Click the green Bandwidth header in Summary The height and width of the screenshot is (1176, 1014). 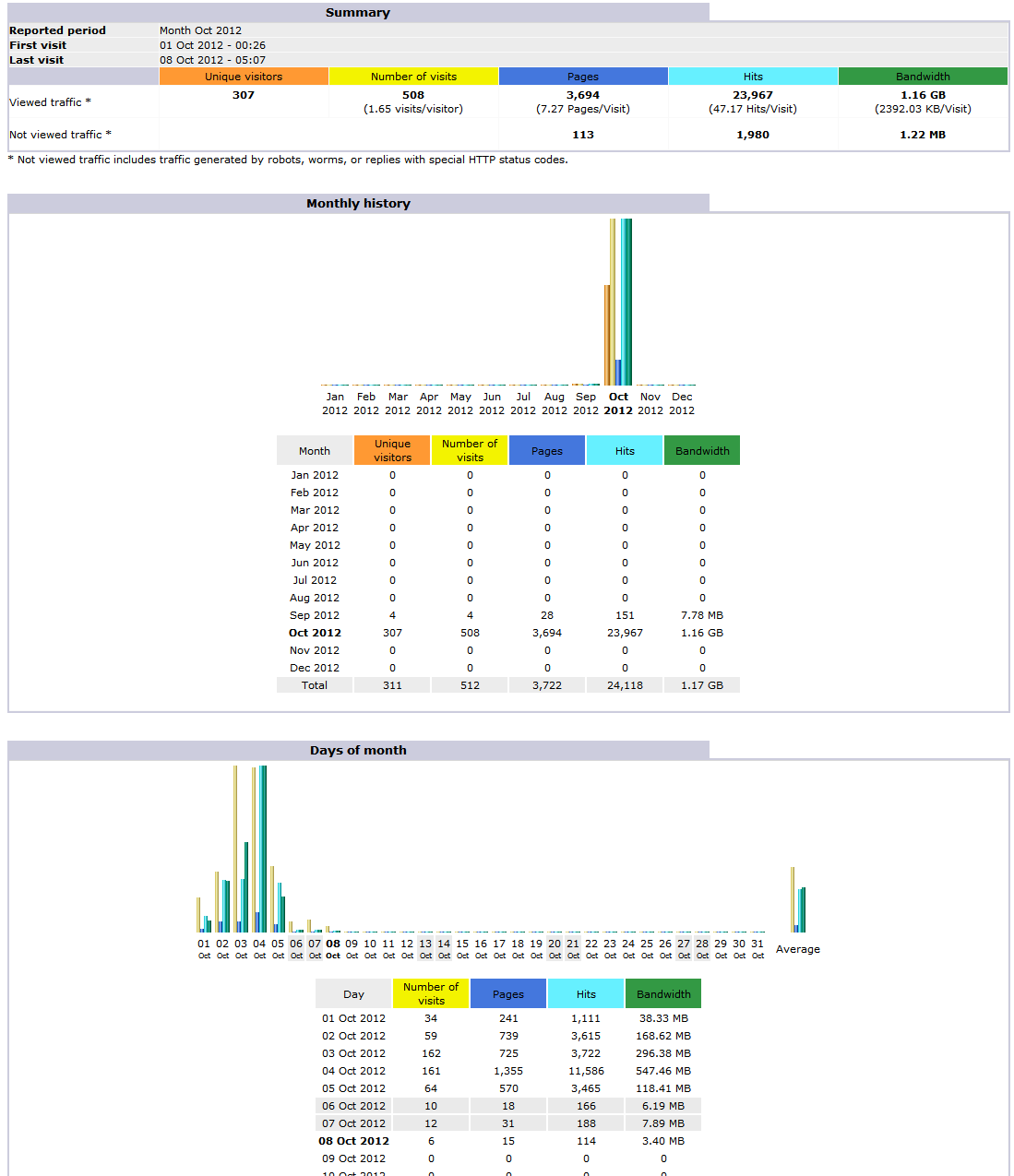[x=923, y=77]
